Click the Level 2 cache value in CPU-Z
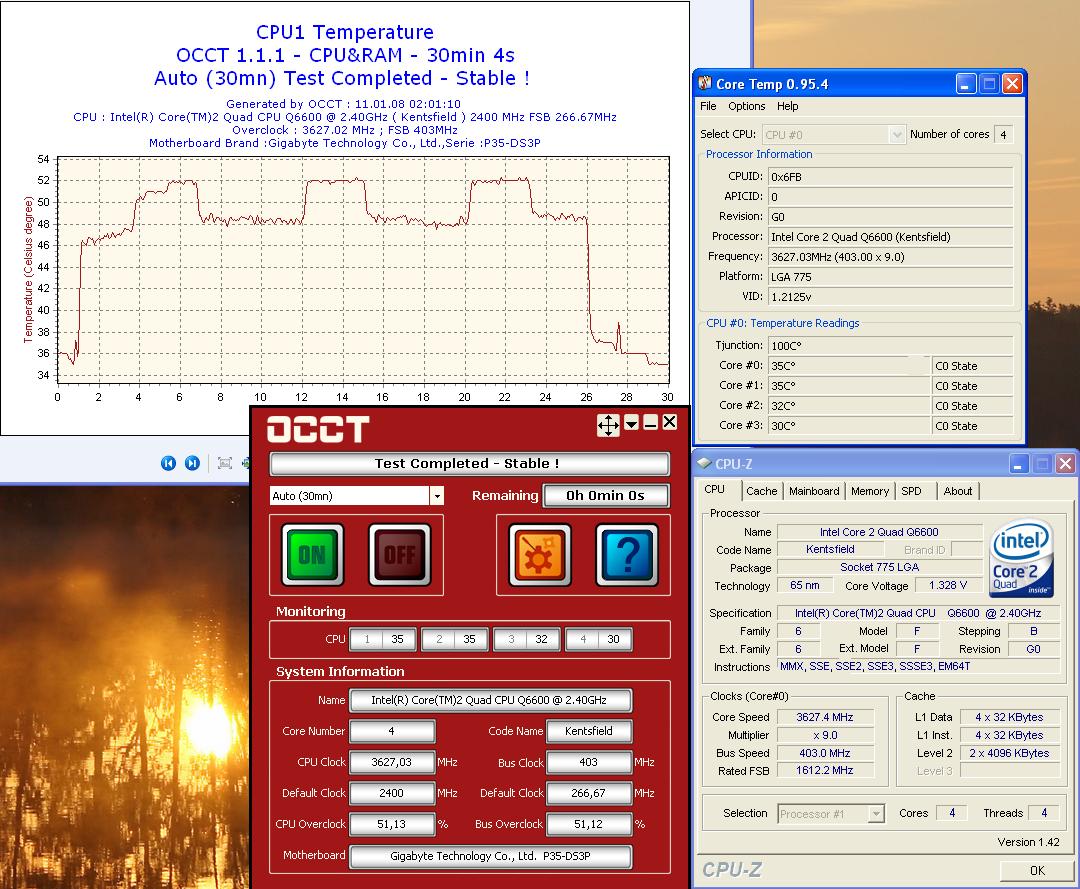Image resolution: width=1080 pixels, height=889 pixels. (1009, 753)
